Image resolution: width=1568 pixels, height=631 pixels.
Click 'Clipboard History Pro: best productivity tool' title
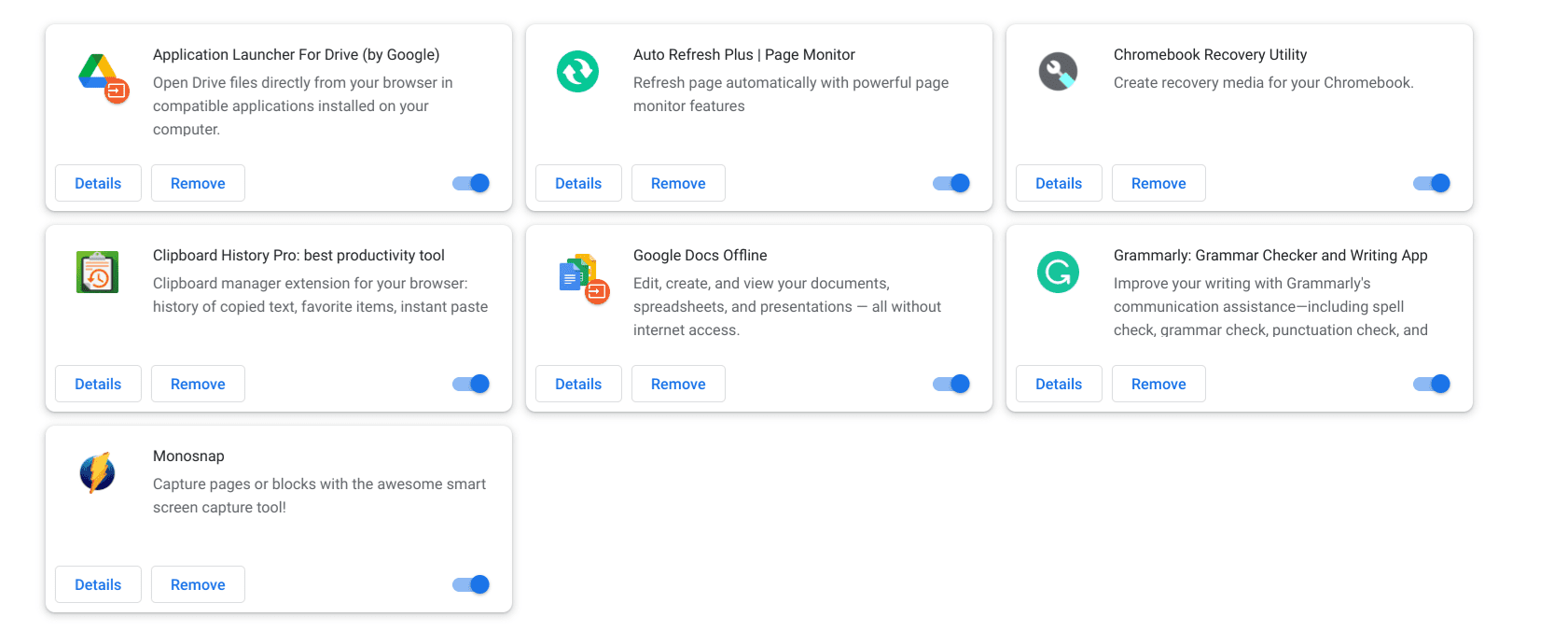click(298, 256)
